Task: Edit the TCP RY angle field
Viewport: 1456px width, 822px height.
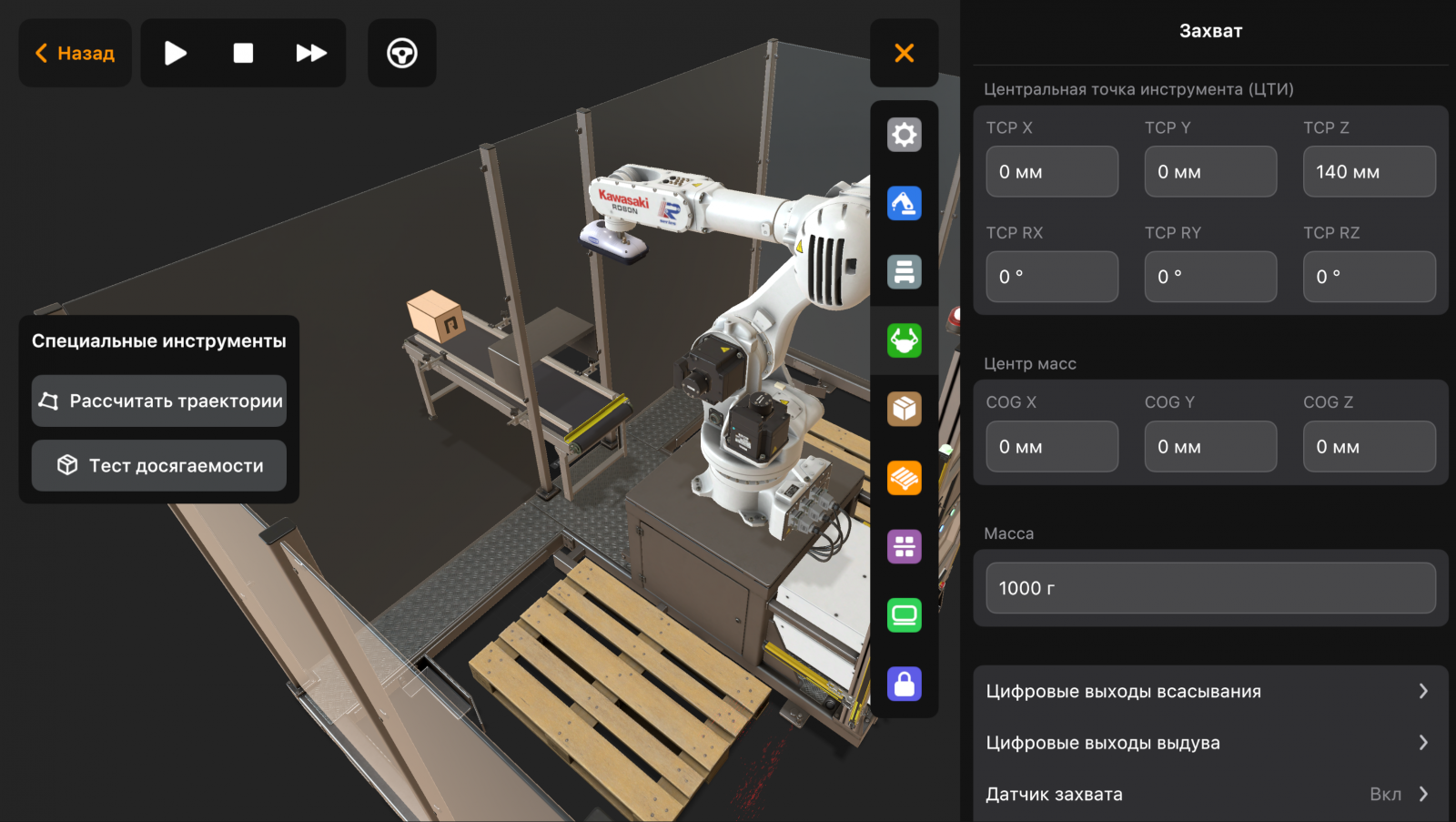Action: (1210, 277)
